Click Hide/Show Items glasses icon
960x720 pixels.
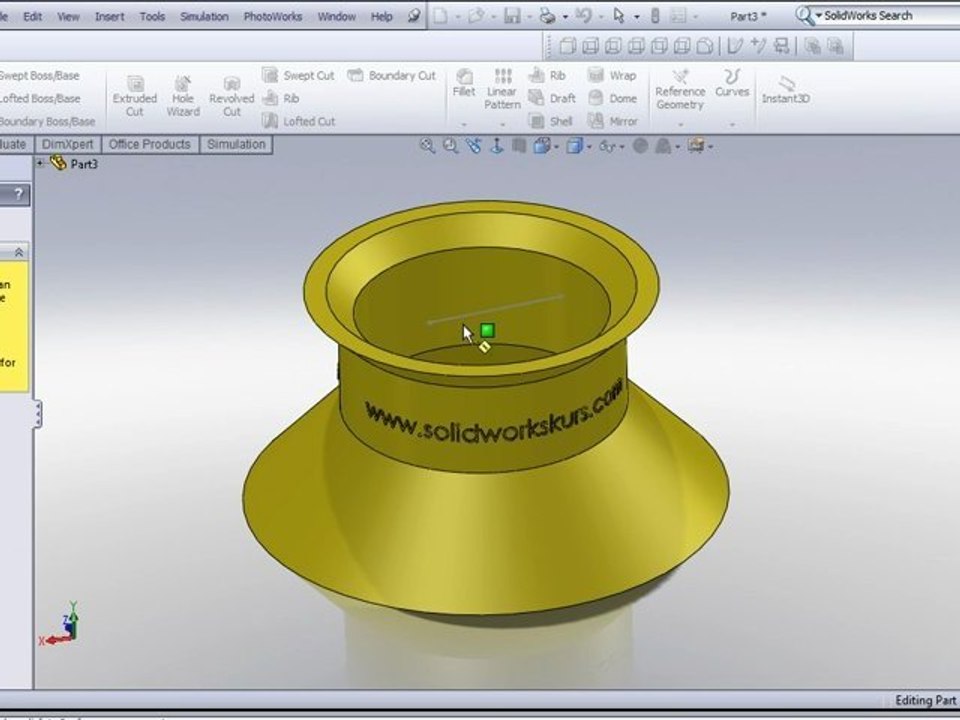(607, 146)
